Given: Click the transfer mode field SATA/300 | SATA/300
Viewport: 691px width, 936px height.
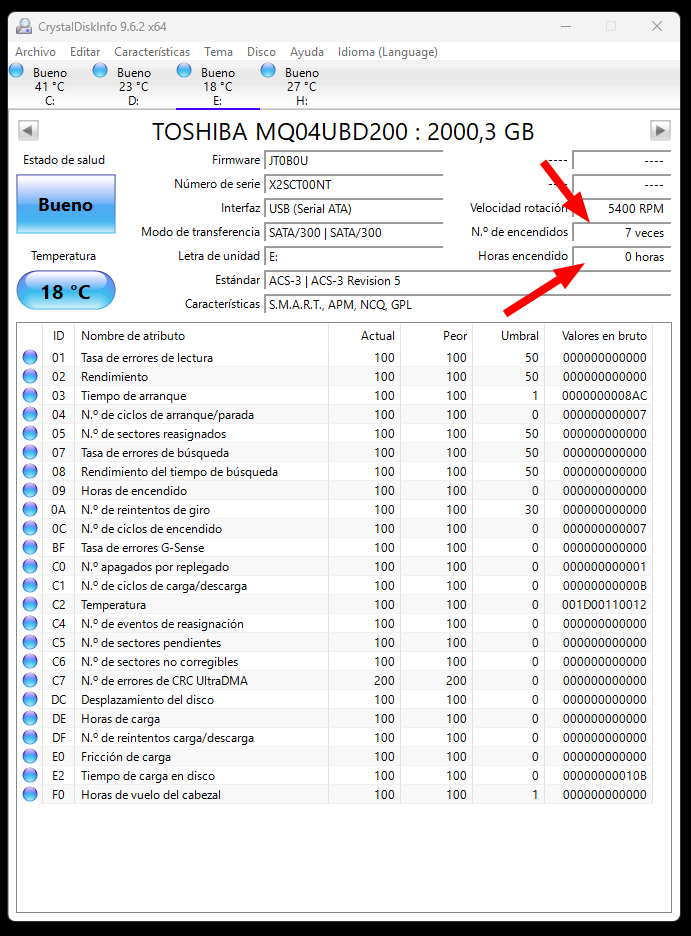Looking at the screenshot, I should [x=354, y=232].
